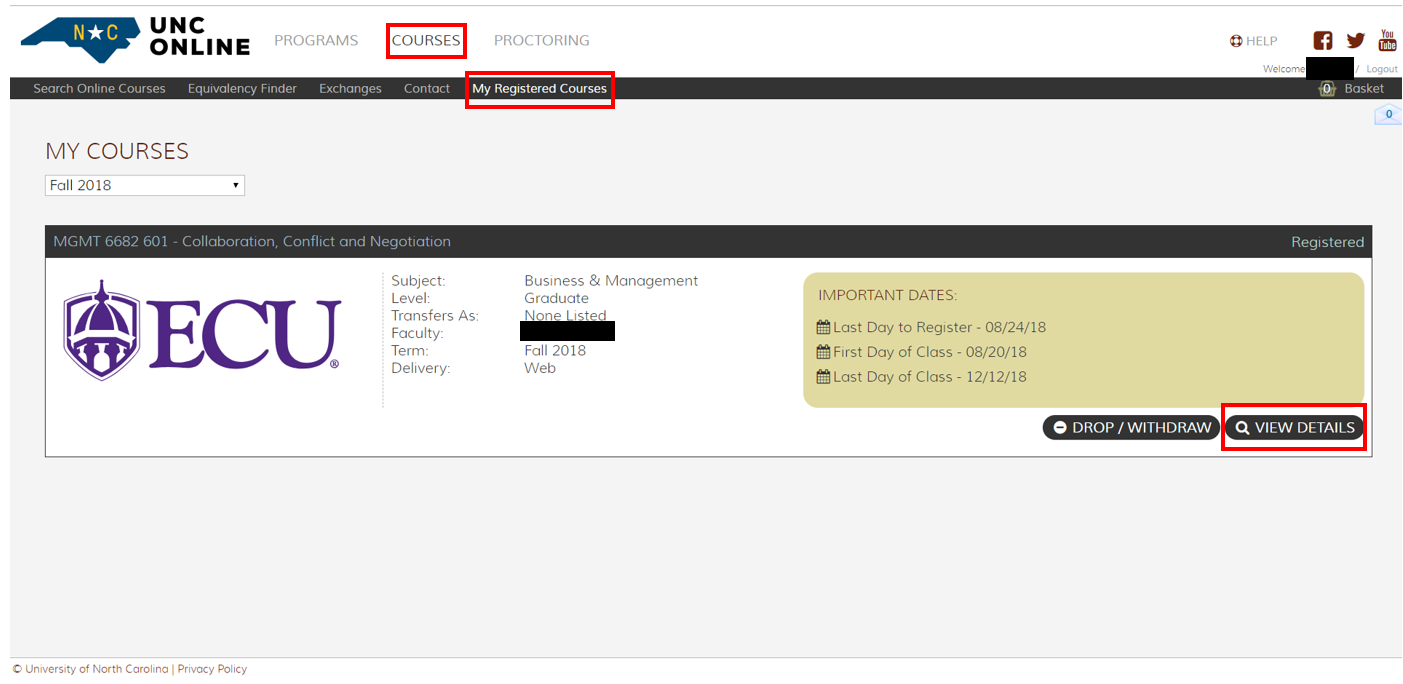Open the Equivalency Finder tab
Image resolution: width=1403 pixels, height=684 pixels.
click(x=242, y=89)
